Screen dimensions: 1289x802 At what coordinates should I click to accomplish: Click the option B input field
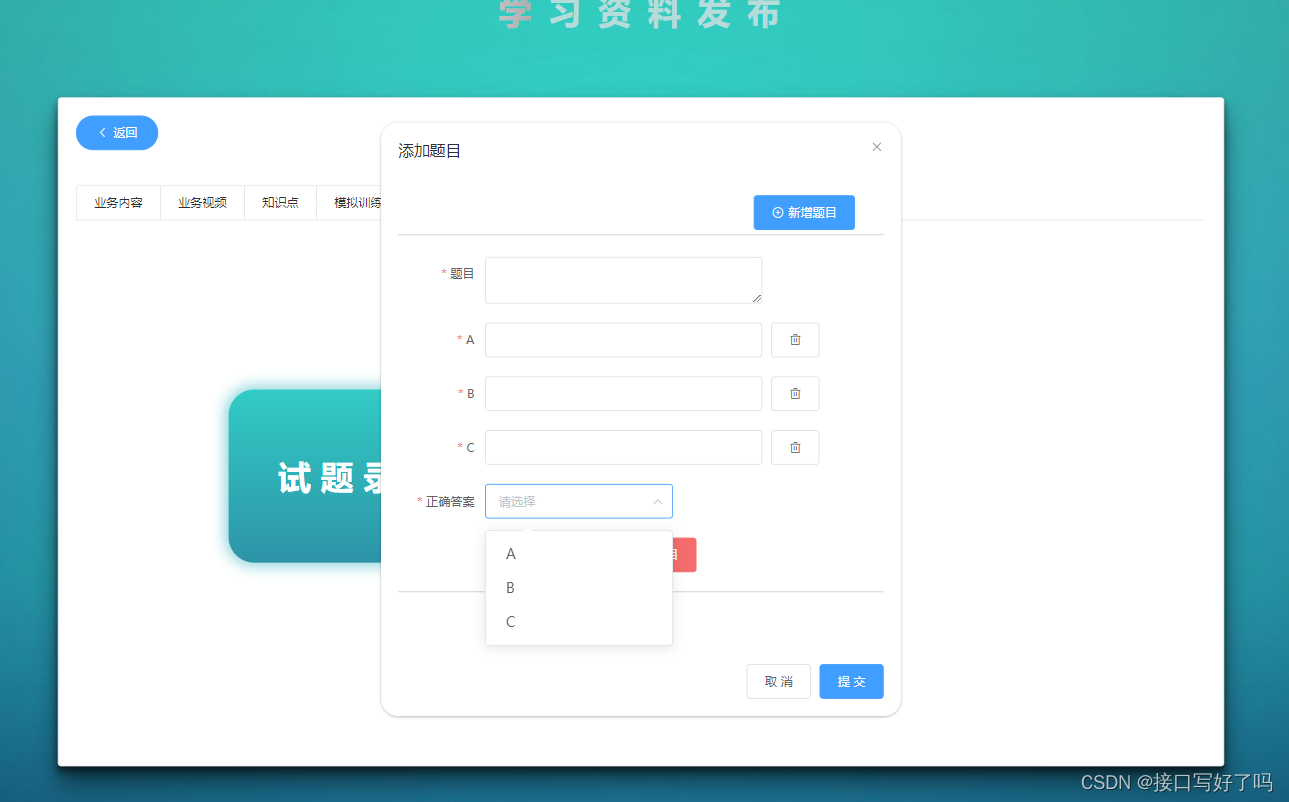click(624, 394)
